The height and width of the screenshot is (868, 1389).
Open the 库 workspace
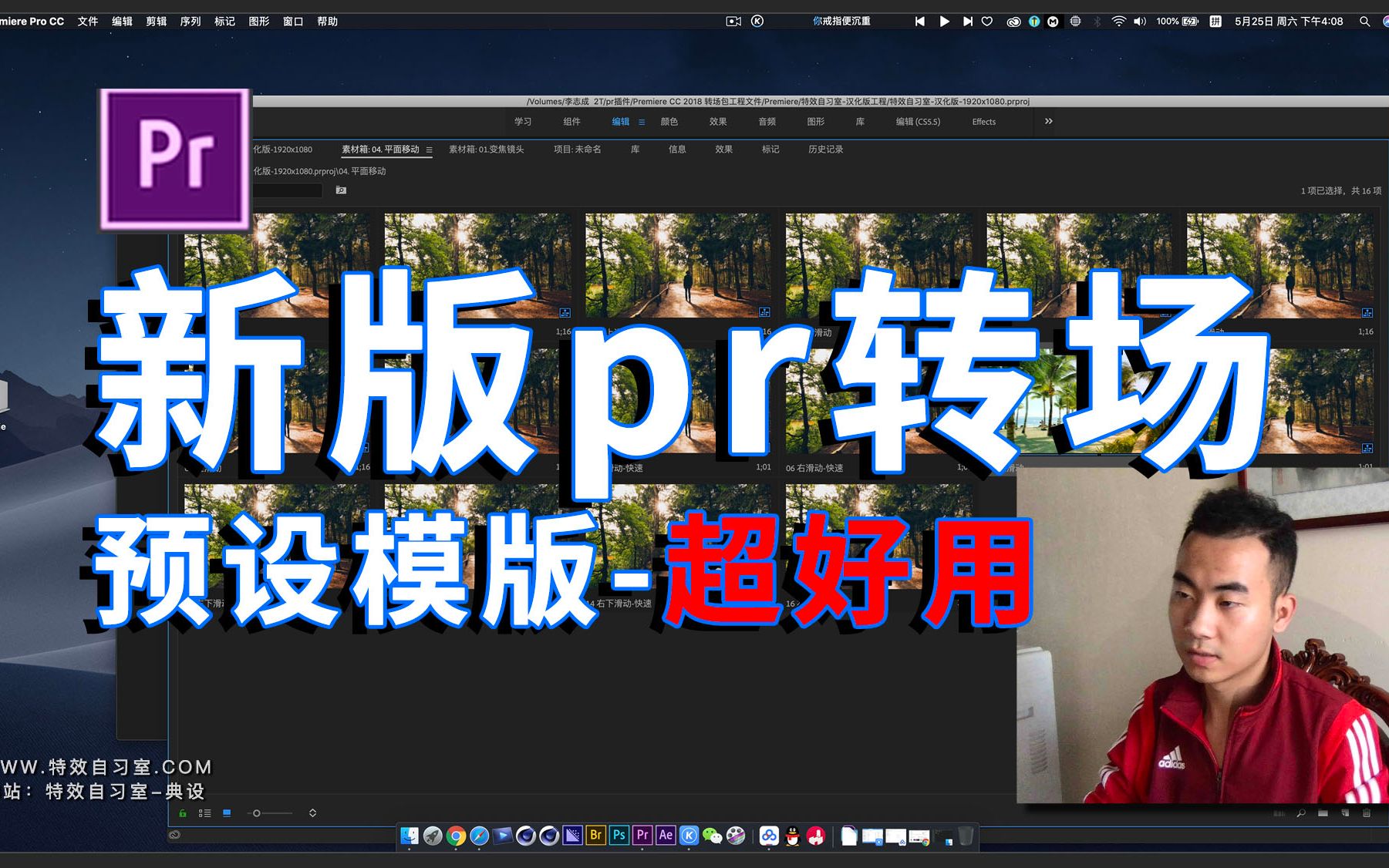pos(860,122)
